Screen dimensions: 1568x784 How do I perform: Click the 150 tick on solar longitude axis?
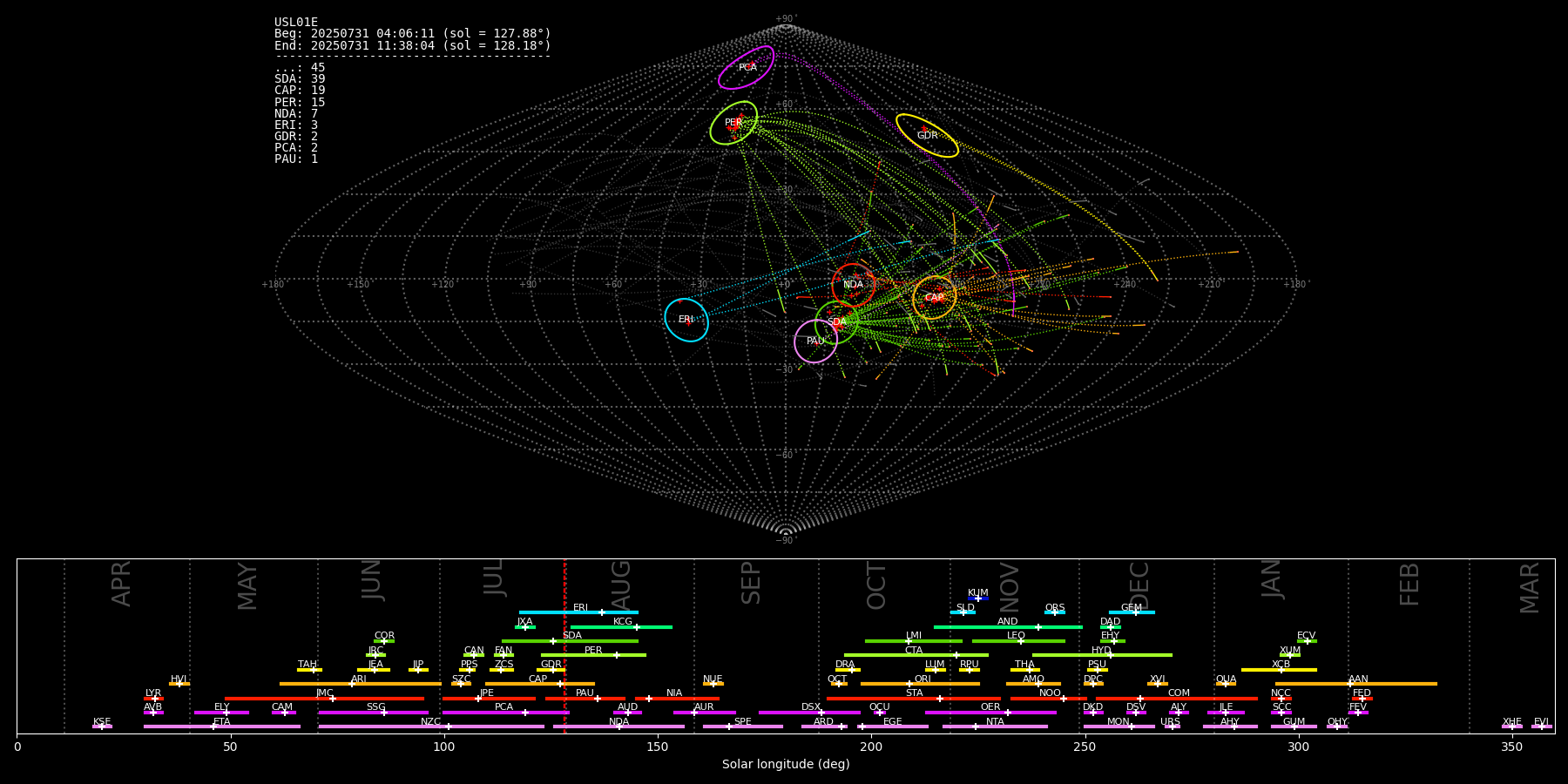[x=658, y=747]
